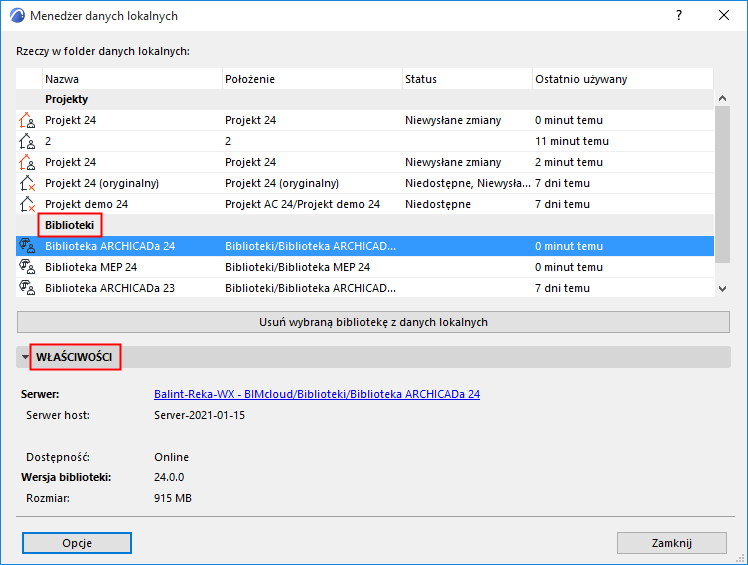Click the size value 915 MB
Viewport: 748px width, 565px height.
click(173, 498)
